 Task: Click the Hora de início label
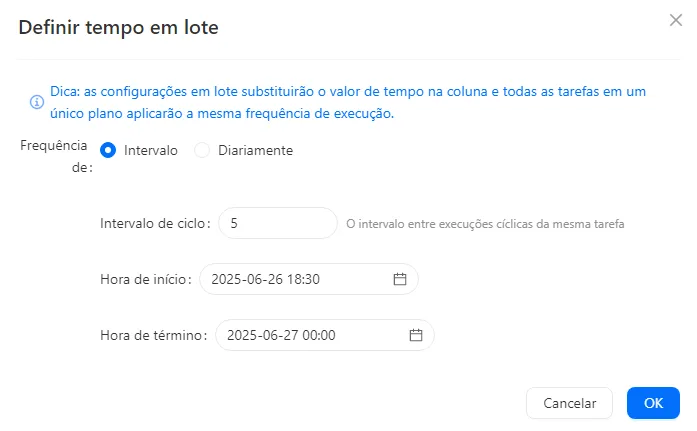pyautogui.click(x=146, y=279)
